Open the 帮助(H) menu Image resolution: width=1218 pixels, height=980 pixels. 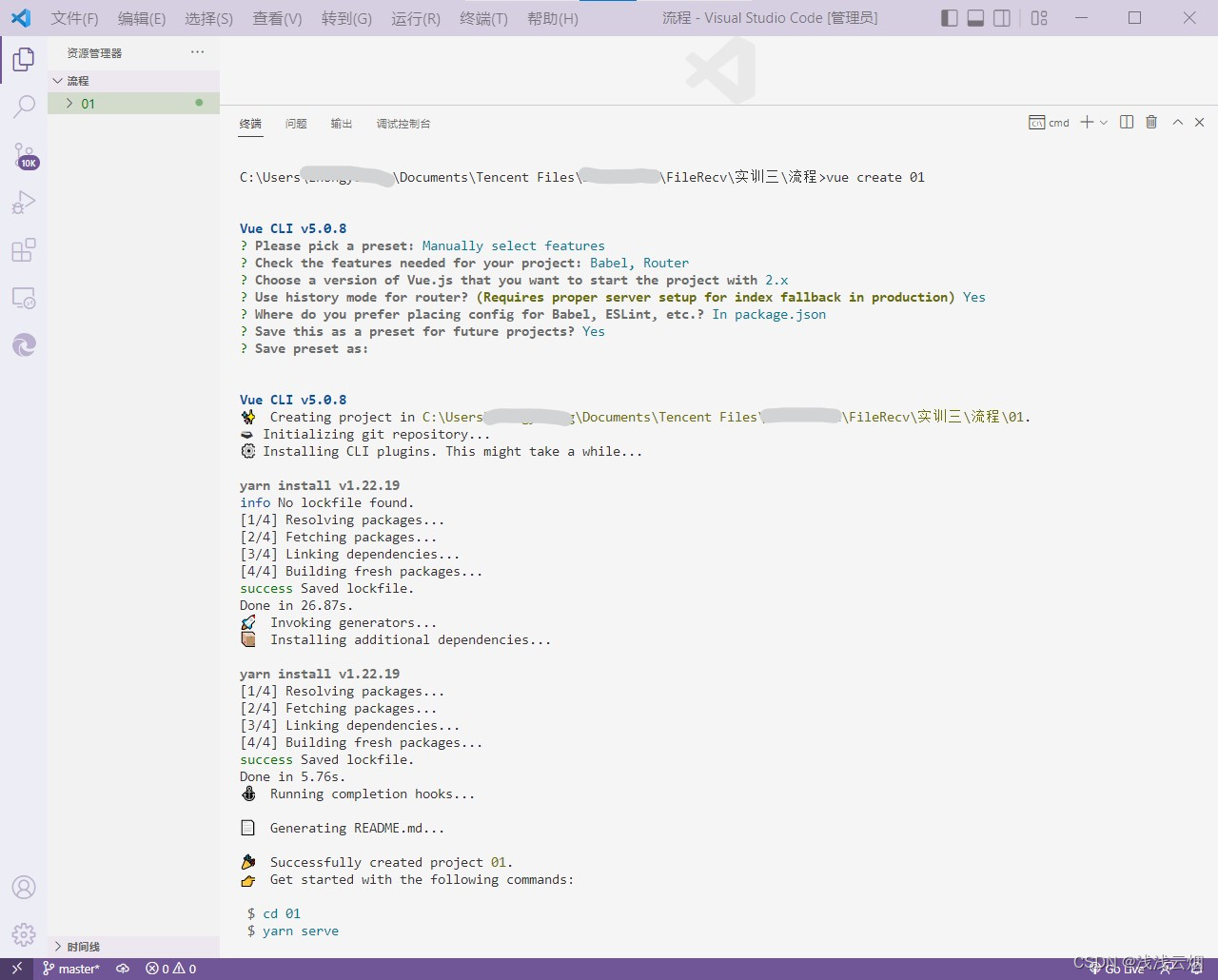tap(553, 18)
